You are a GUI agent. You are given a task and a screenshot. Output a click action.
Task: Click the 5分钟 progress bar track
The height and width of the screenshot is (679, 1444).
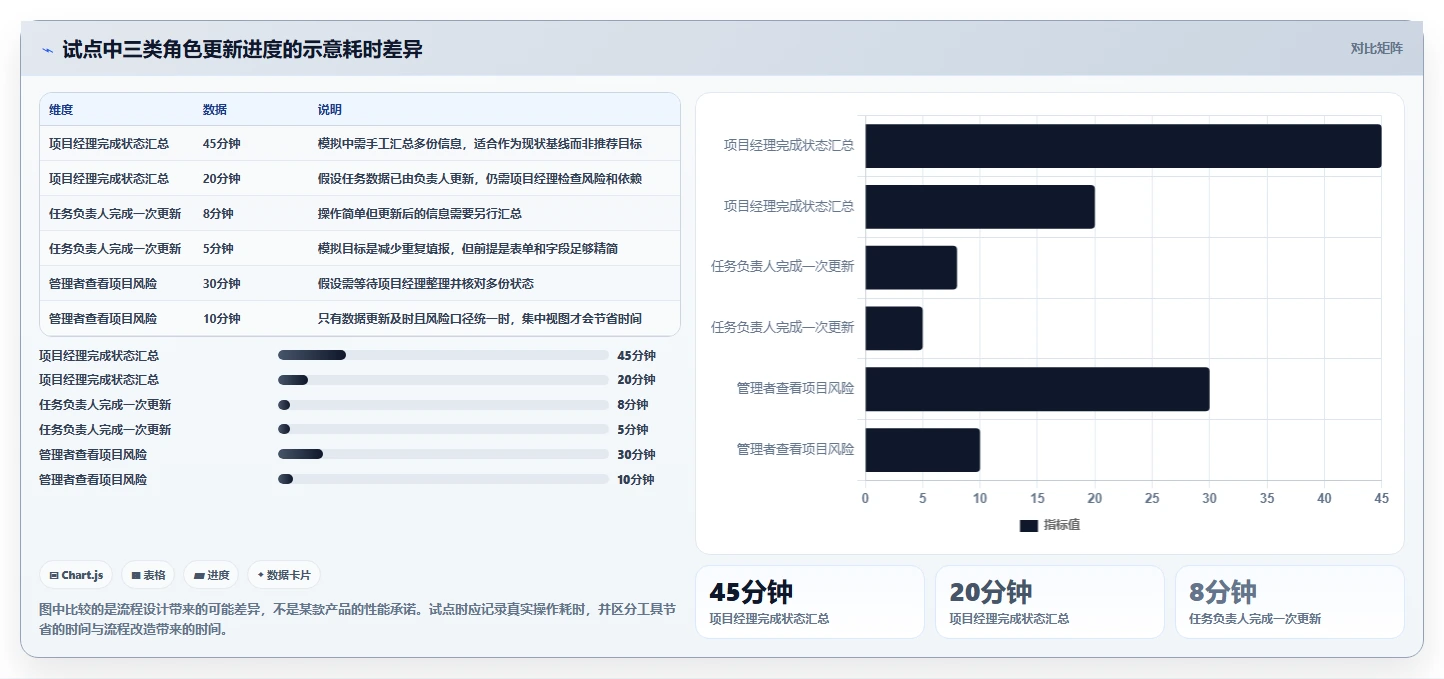[443, 430]
